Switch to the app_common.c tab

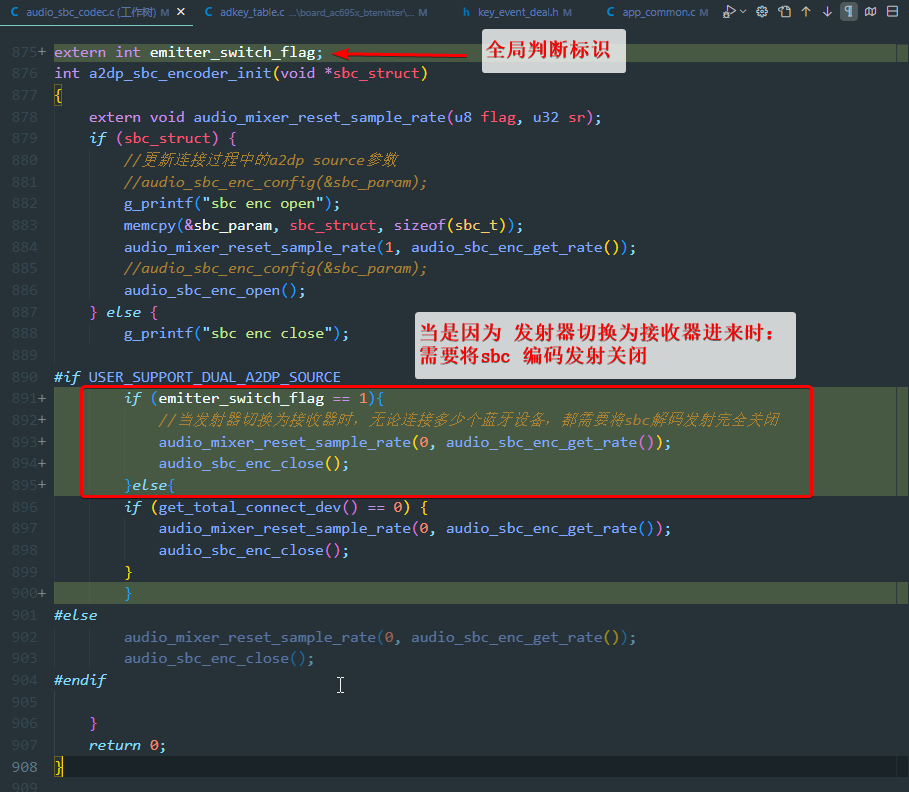657,12
